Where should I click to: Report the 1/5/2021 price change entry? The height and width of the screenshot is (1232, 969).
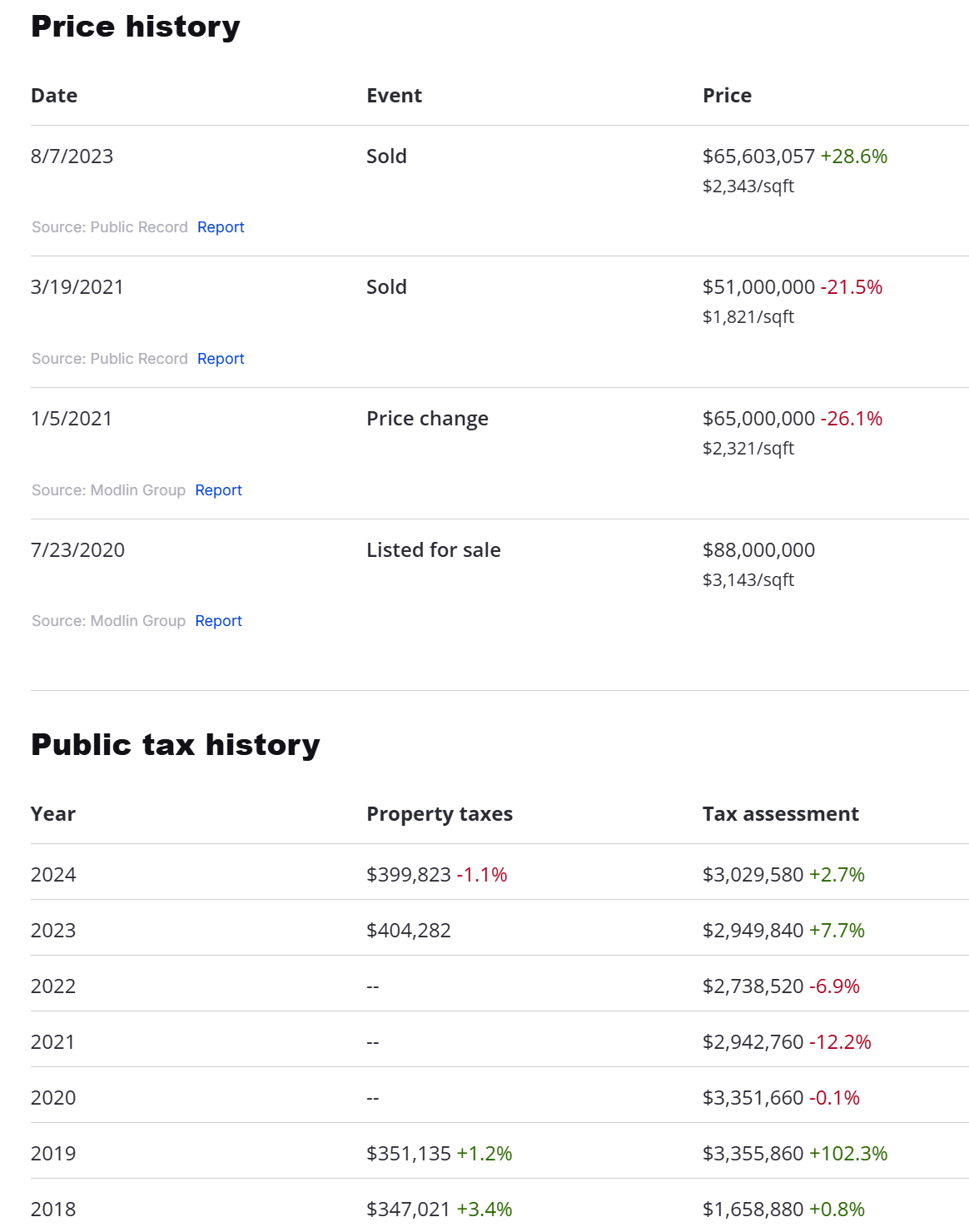click(x=218, y=490)
